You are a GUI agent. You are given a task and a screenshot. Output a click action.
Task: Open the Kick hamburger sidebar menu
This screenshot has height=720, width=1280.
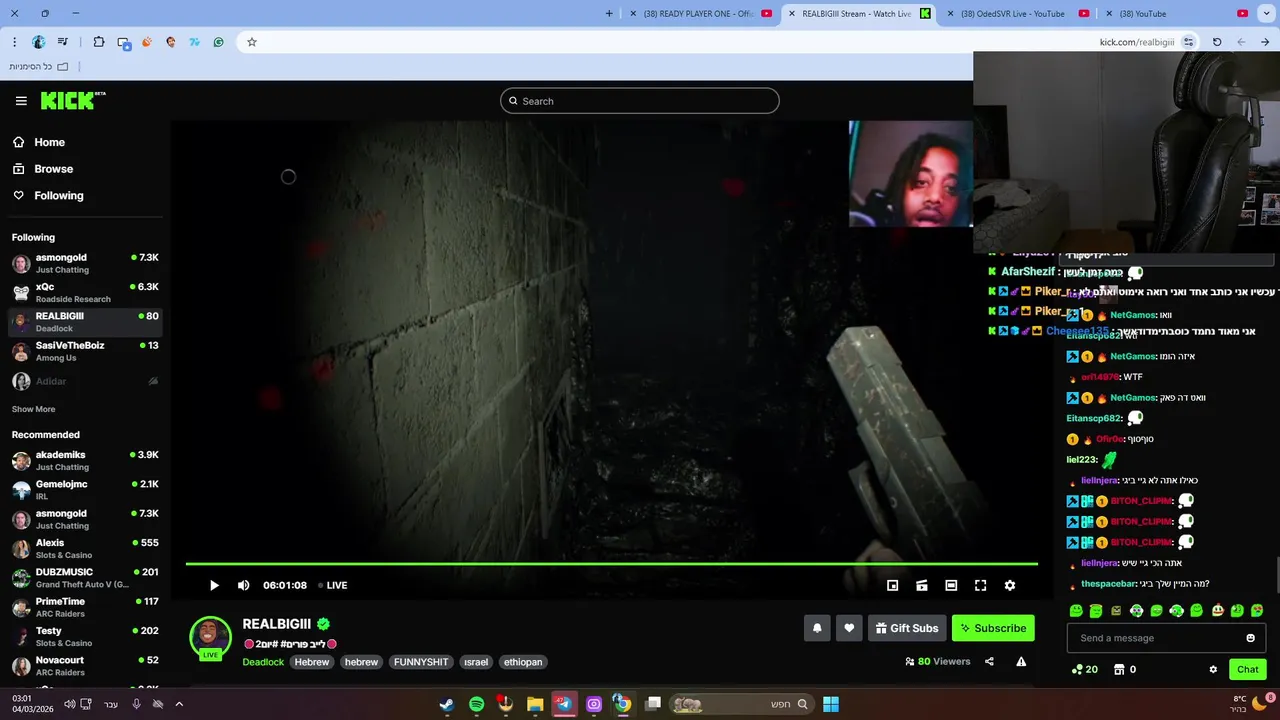pos(21,101)
